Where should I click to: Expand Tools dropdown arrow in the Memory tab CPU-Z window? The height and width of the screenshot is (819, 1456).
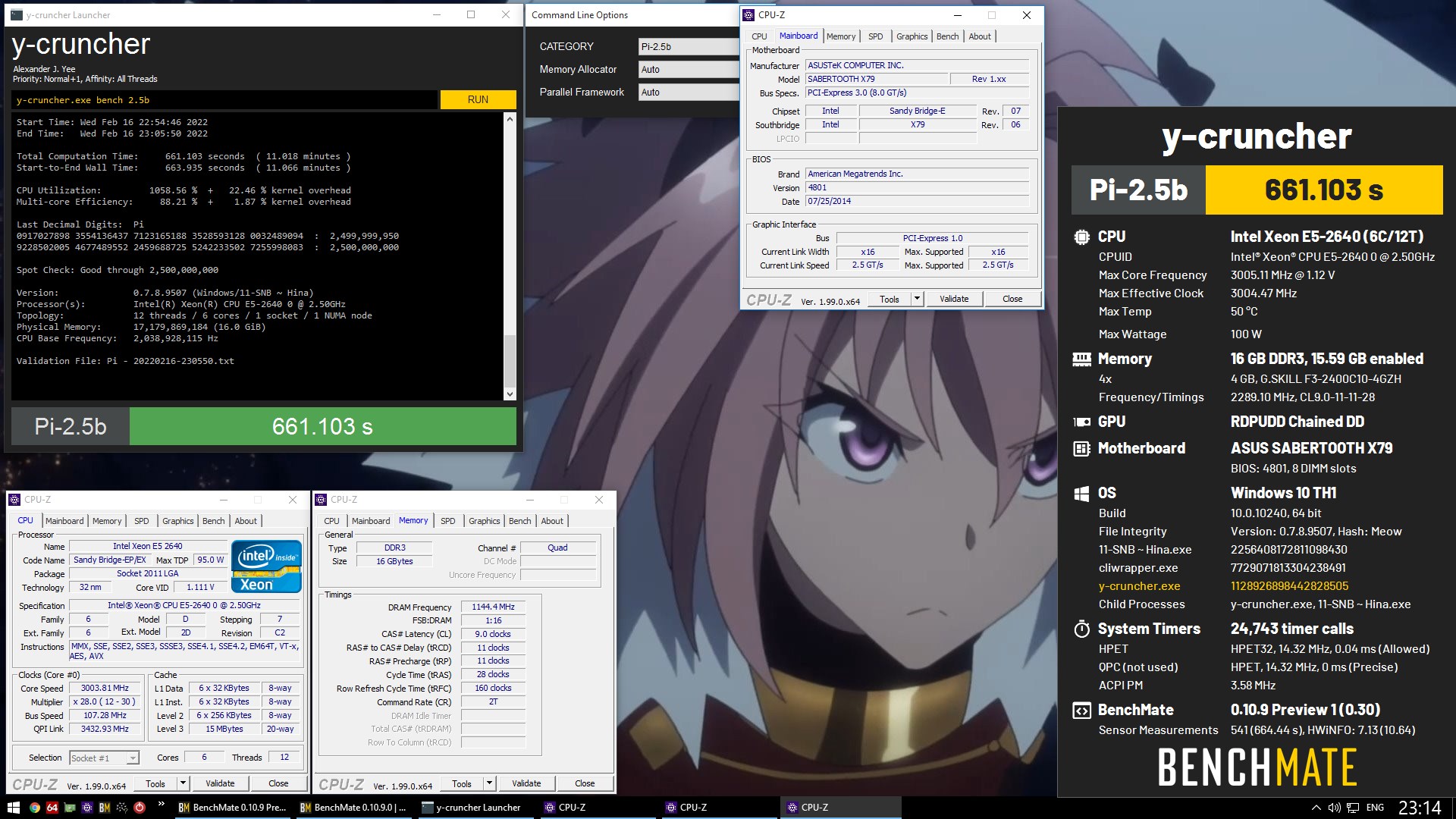489,783
